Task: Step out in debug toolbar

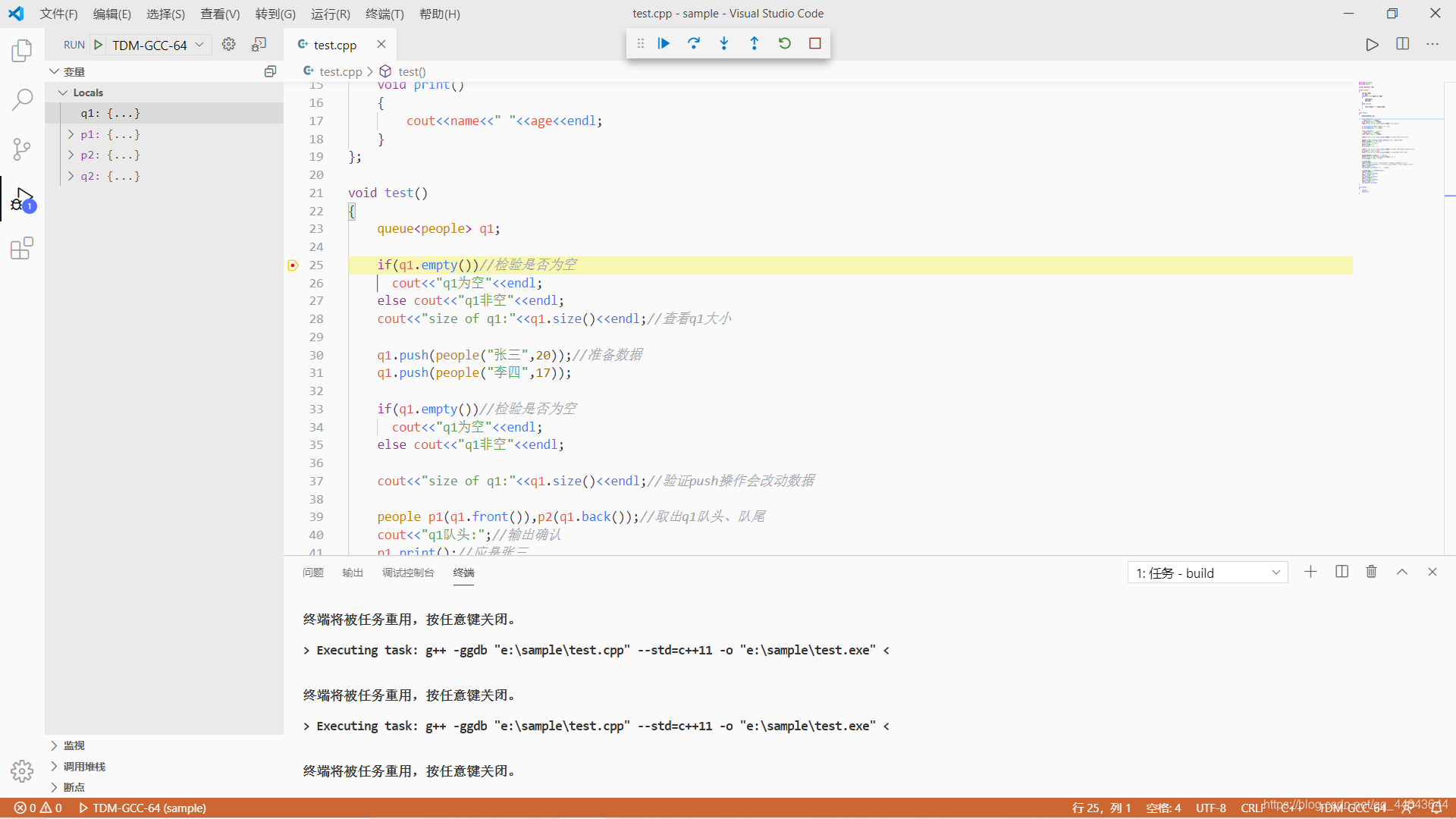Action: [x=755, y=43]
